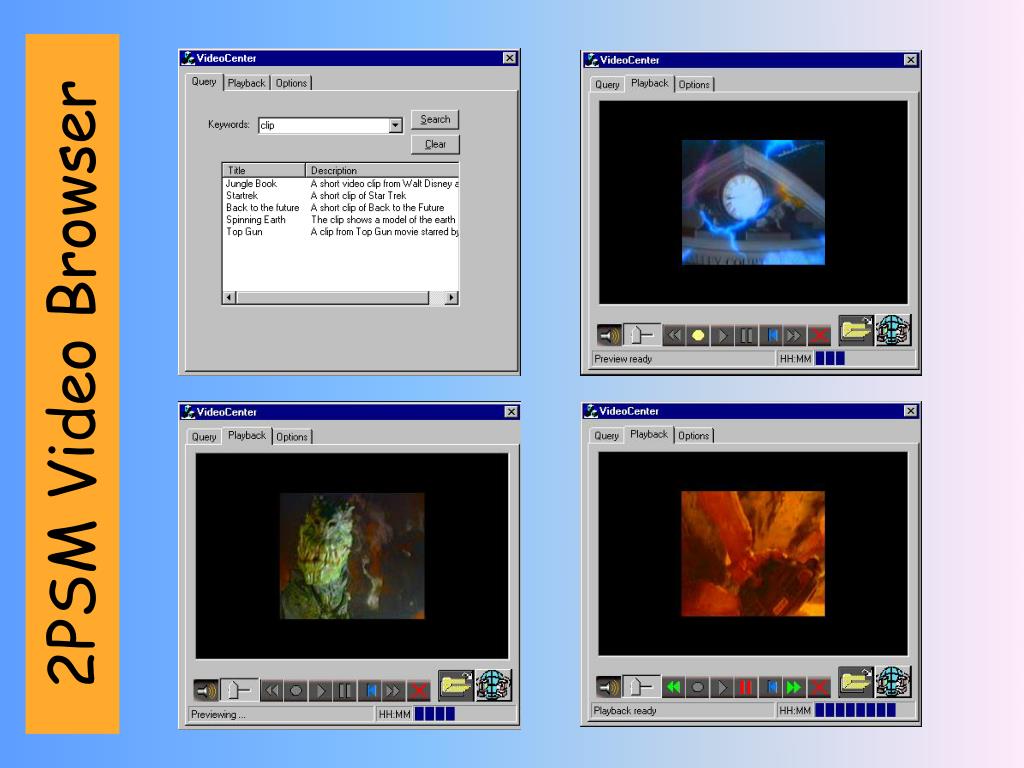Mute the speaker in the Previewing window
Viewport: 1024px width, 768px height.
pos(206,690)
